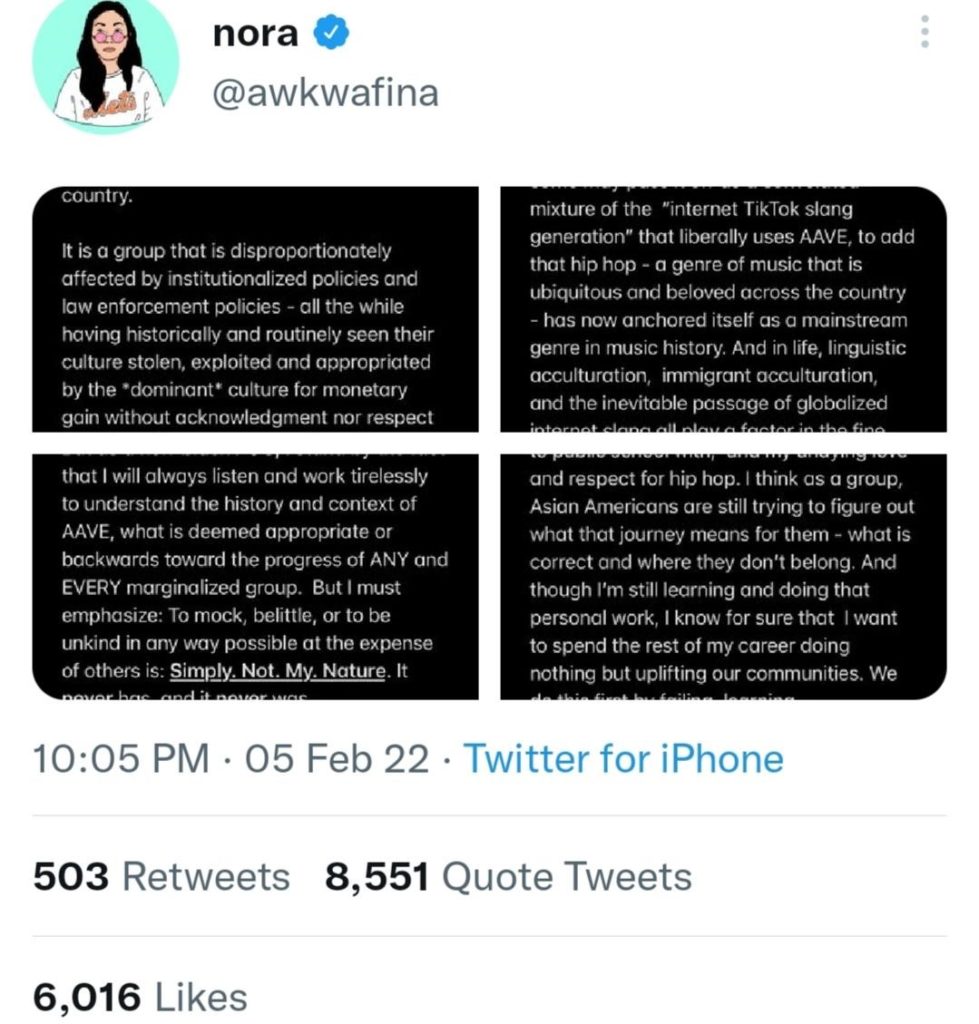Image resolution: width=979 pixels, height=1024 pixels.
Task: Click the 10:05 PM timestamp
Action: [x=121, y=759]
